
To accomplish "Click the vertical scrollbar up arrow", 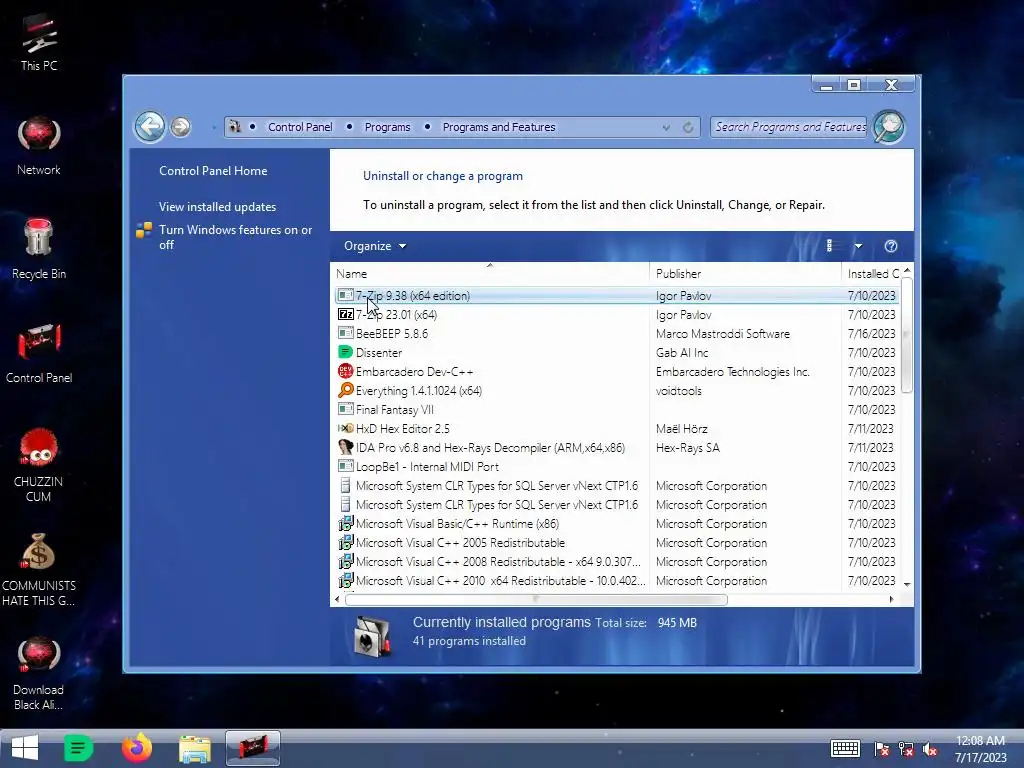I will point(907,270).
